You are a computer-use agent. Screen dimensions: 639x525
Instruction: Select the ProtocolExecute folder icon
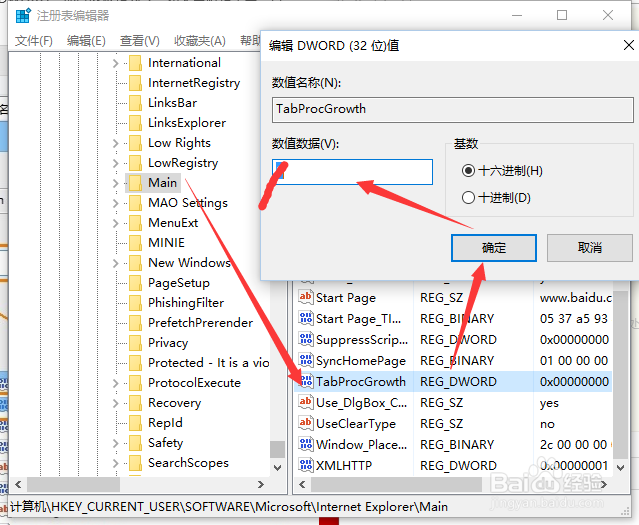(135, 382)
